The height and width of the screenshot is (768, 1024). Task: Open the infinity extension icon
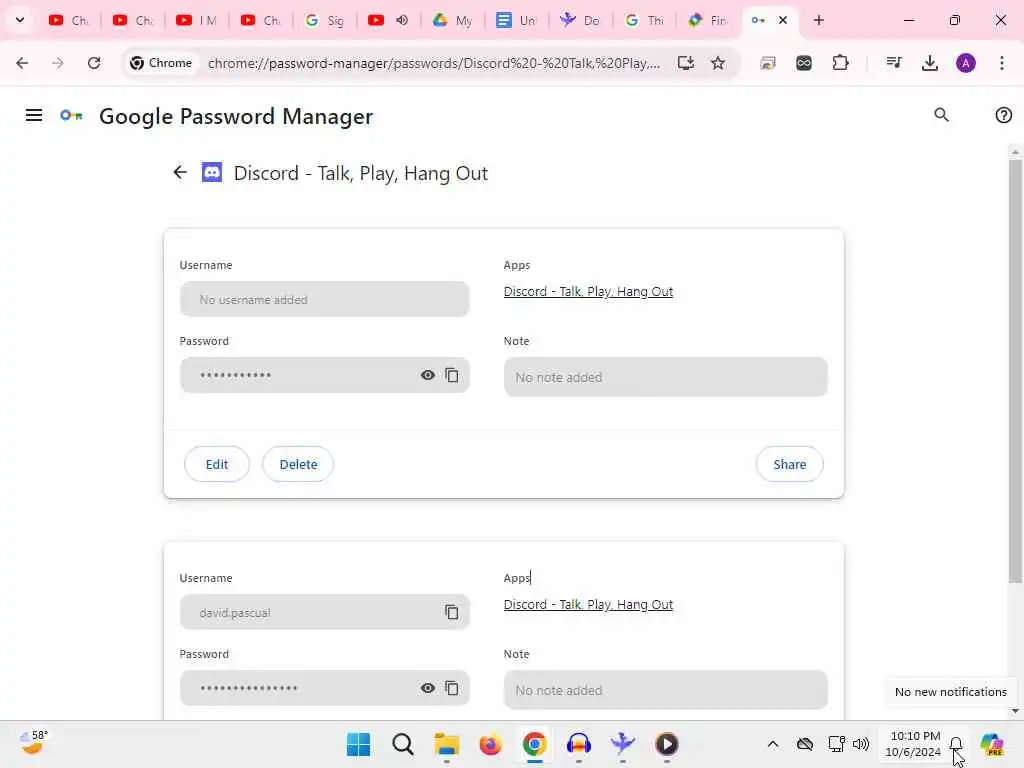tap(804, 63)
